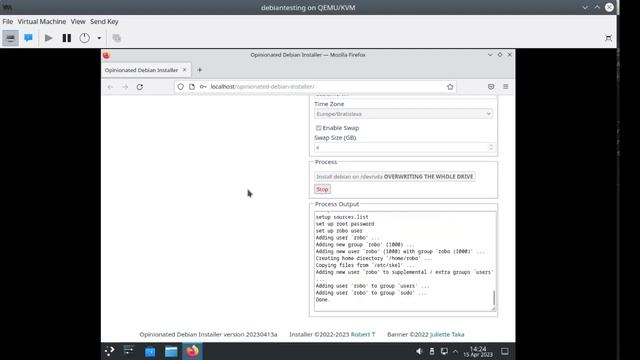Image resolution: width=640 pixels, height=360 pixels.
Task: Open the Send Key menu
Action: tap(104, 22)
